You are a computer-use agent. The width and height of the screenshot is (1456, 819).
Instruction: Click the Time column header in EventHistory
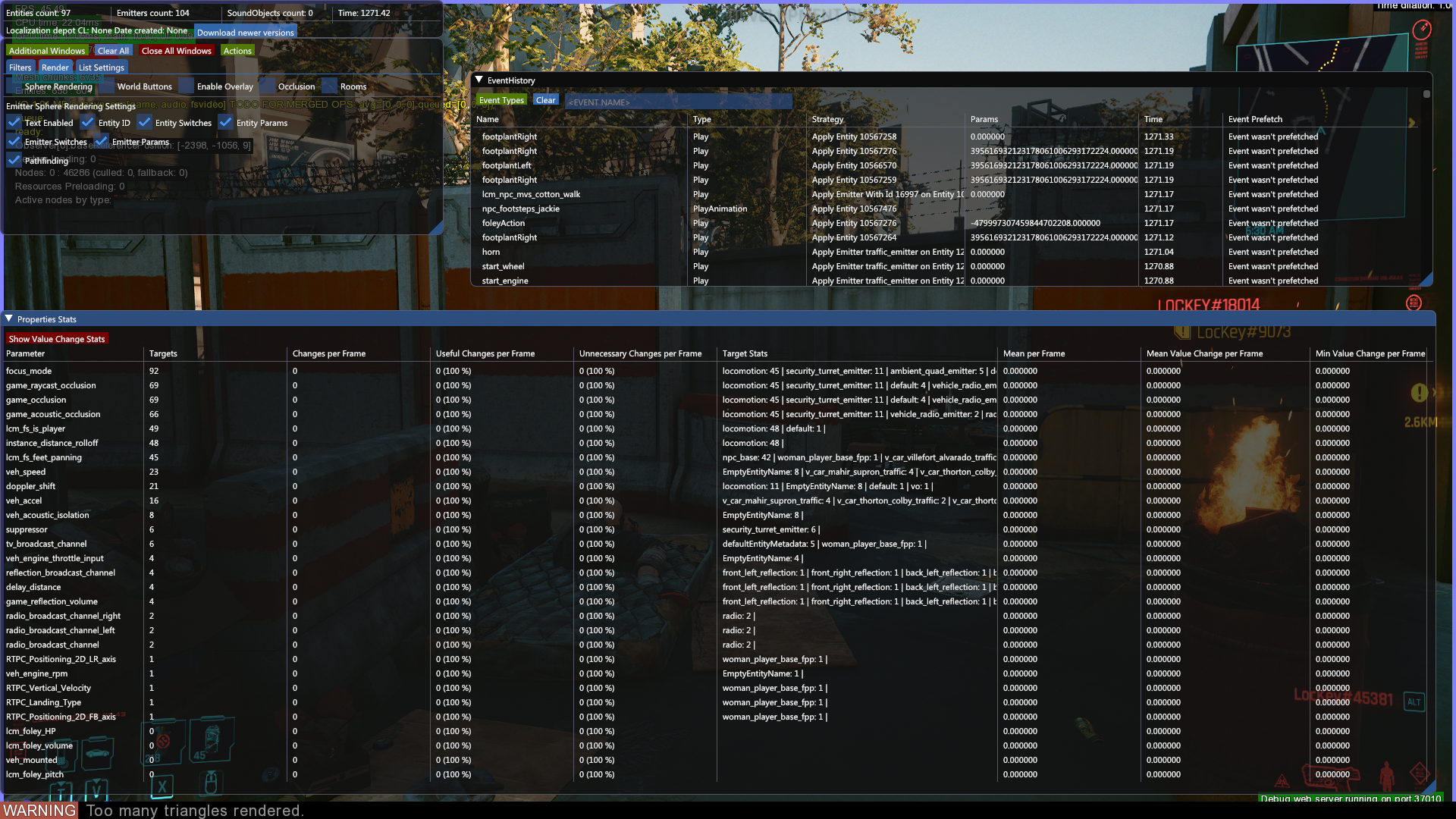(1153, 119)
